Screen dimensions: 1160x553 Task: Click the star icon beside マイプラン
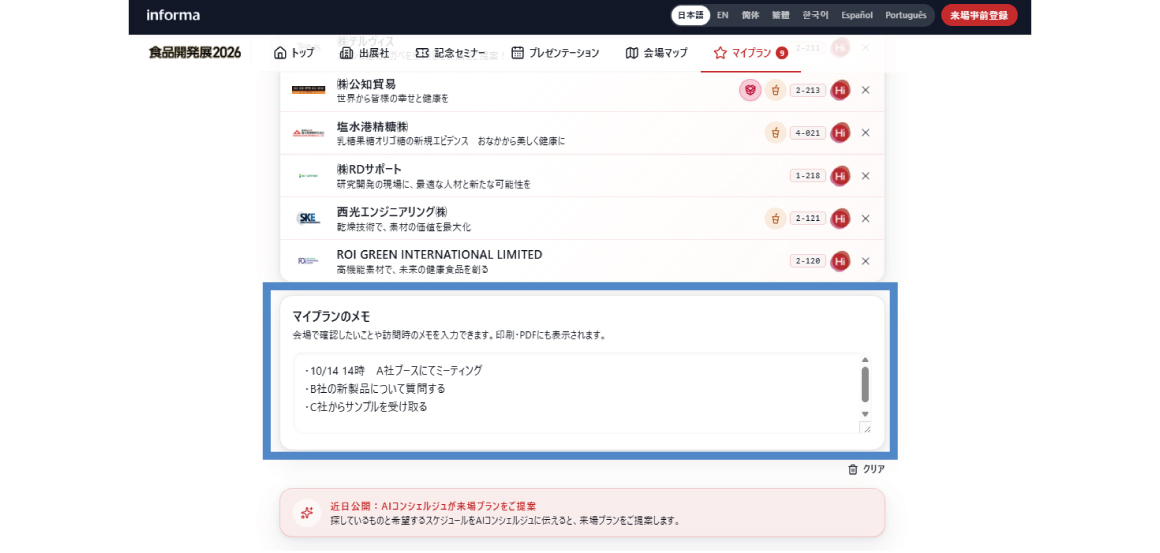pyautogui.click(x=720, y=52)
